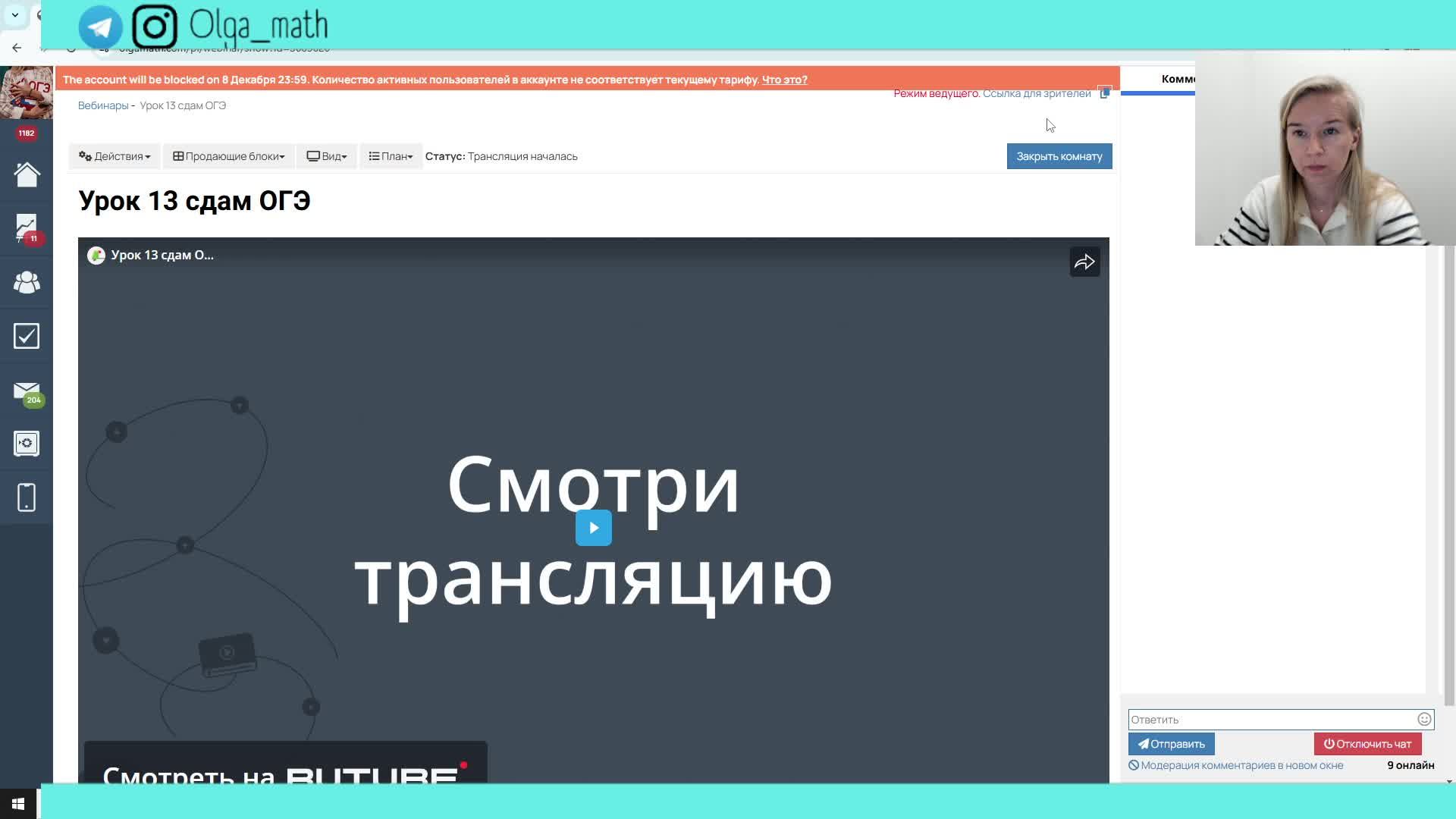The width and height of the screenshot is (1456, 819).
Task: Click the Режим ведущего label
Action: click(x=937, y=93)
